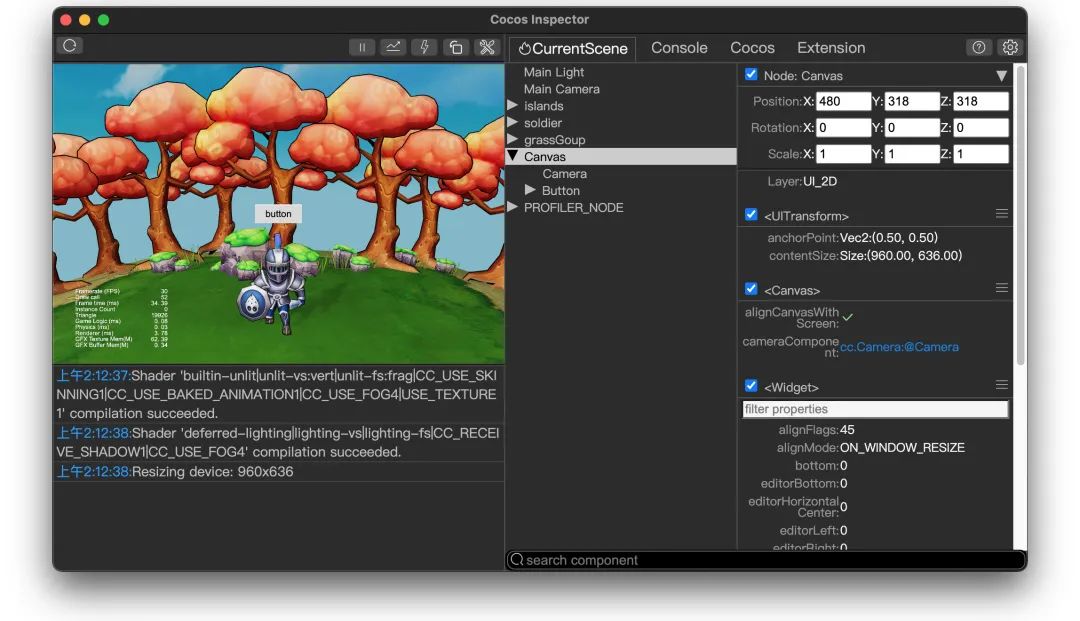Click the magnifier icon in search component
1080x621 pixels.
pos(517,560)
